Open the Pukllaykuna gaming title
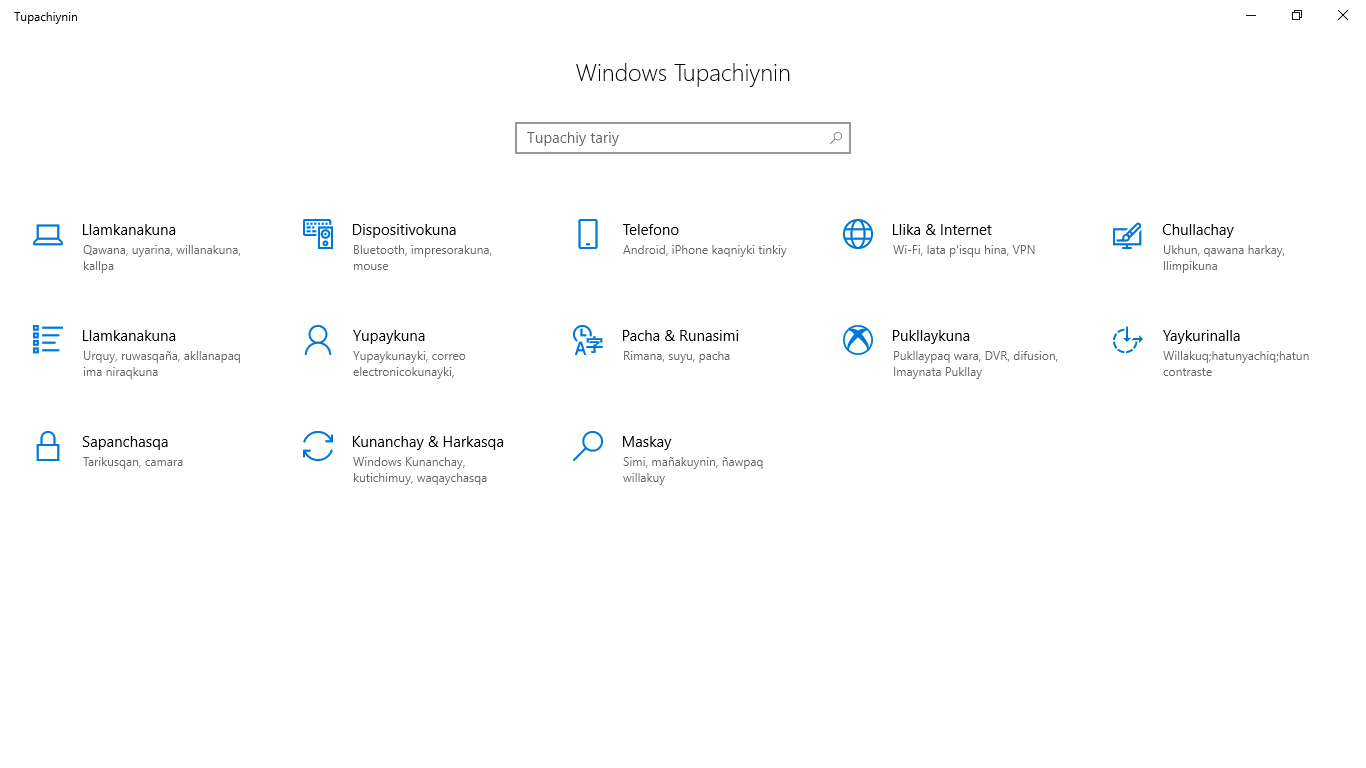 931,336
